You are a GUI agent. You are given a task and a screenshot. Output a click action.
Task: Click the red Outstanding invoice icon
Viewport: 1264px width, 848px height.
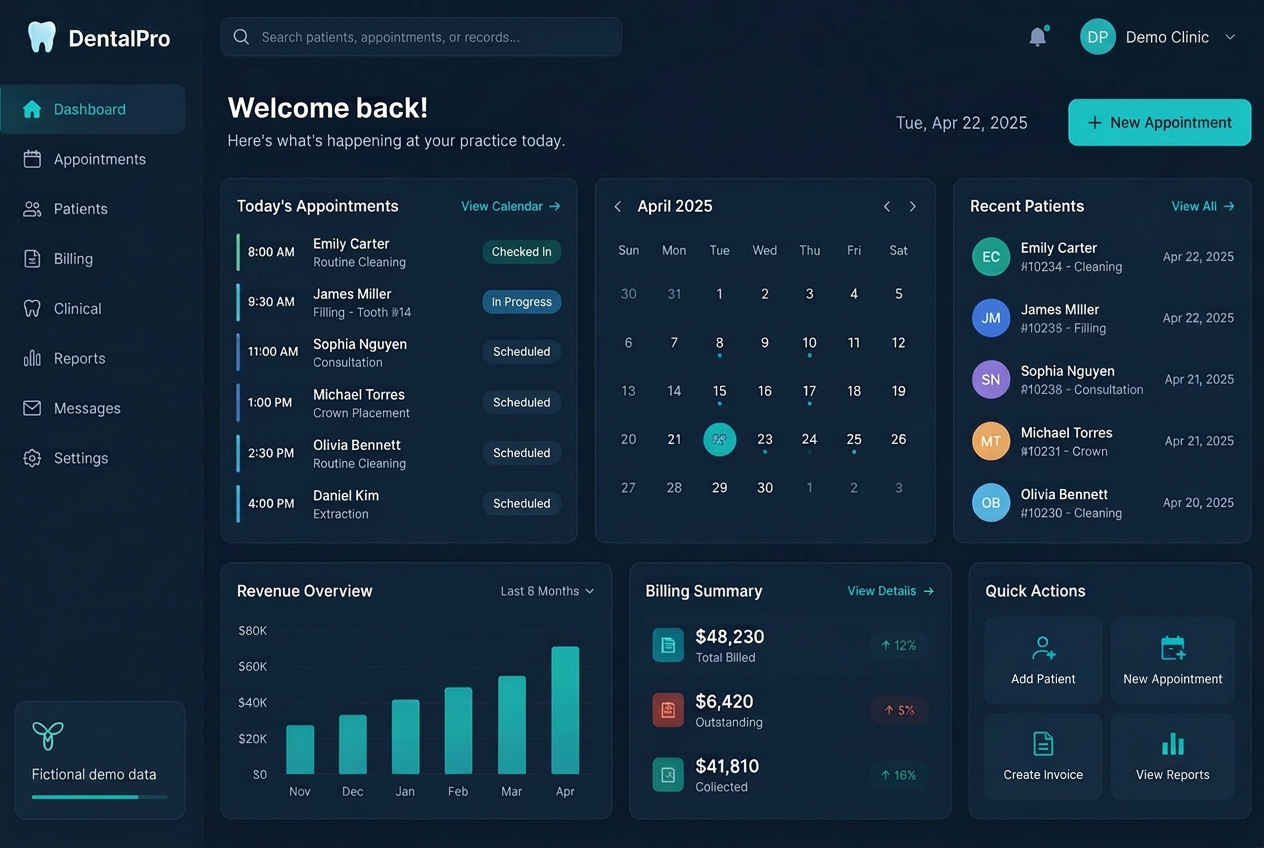tap(668, 710)
